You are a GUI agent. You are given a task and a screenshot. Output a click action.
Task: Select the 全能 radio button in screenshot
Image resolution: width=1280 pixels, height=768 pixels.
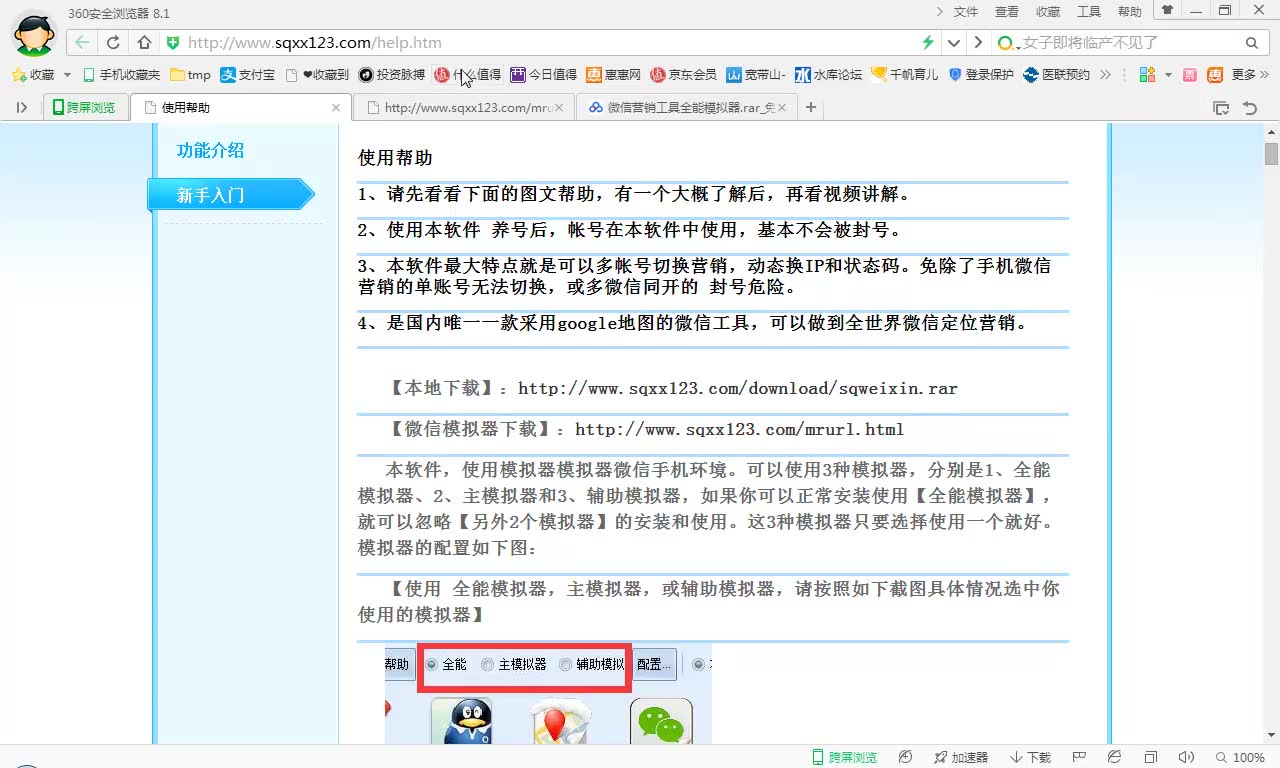pos(432,664)
